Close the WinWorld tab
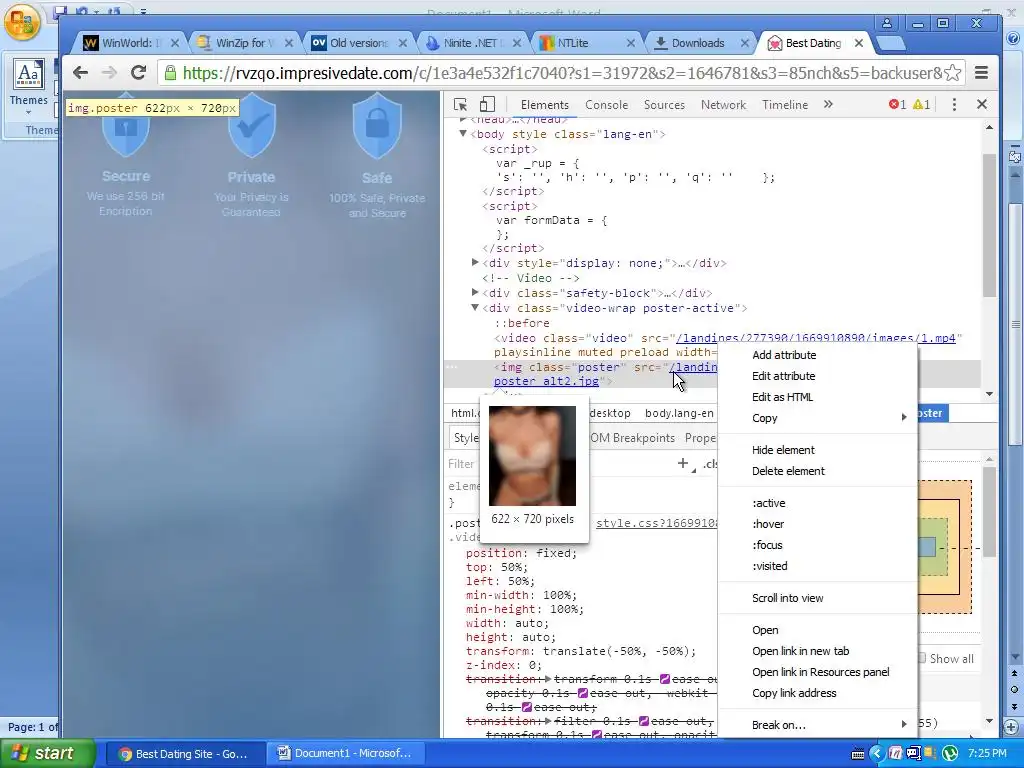The width and height of the screenshot is (1024, 768). pos(174,43)
